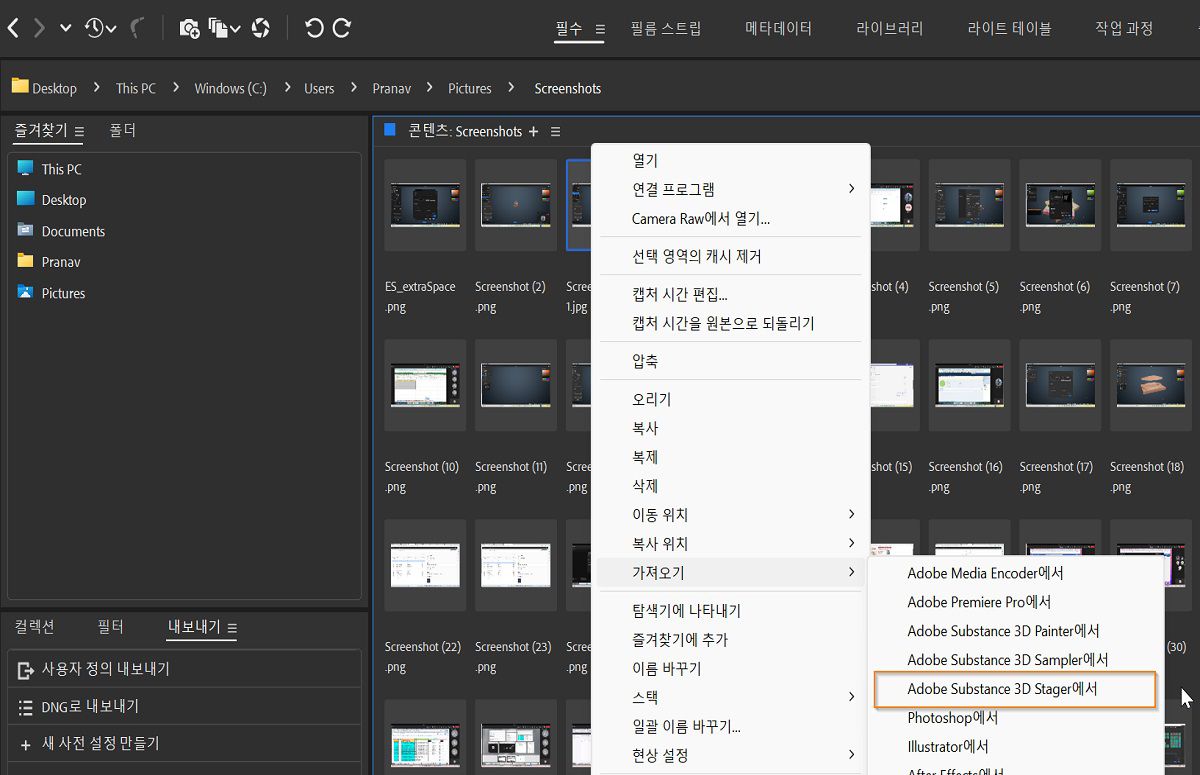Click DNG로 내보내기 preset
Screen dimensions: 1200x775
click(x=184, y=706)
